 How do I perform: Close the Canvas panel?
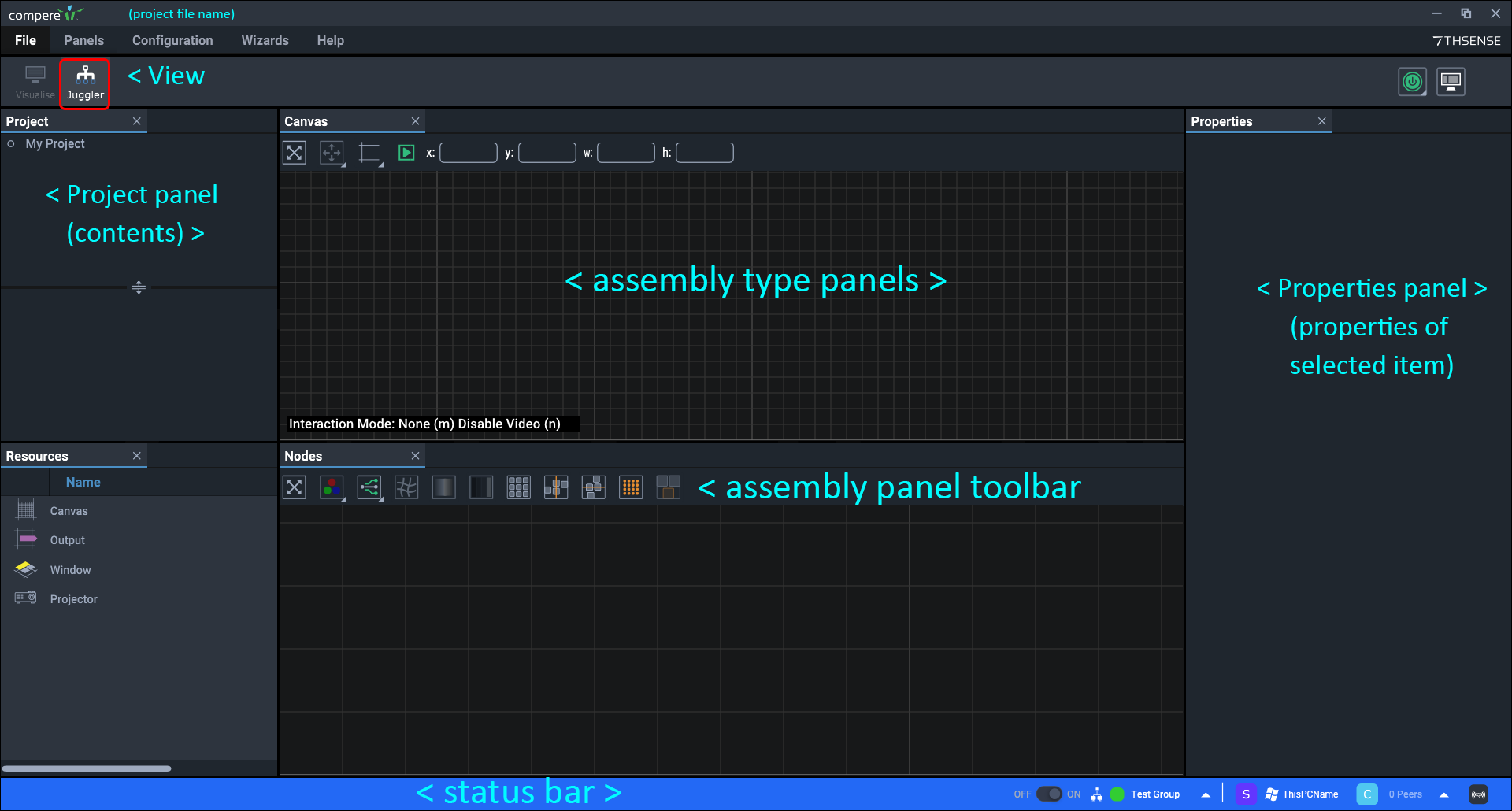[415, 121]
